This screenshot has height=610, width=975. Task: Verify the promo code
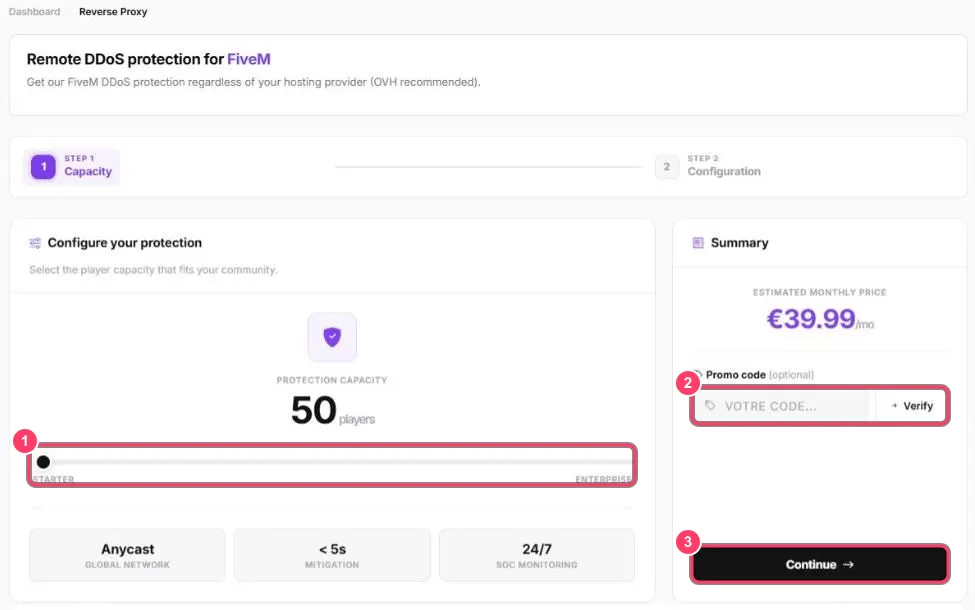(912, 406)
